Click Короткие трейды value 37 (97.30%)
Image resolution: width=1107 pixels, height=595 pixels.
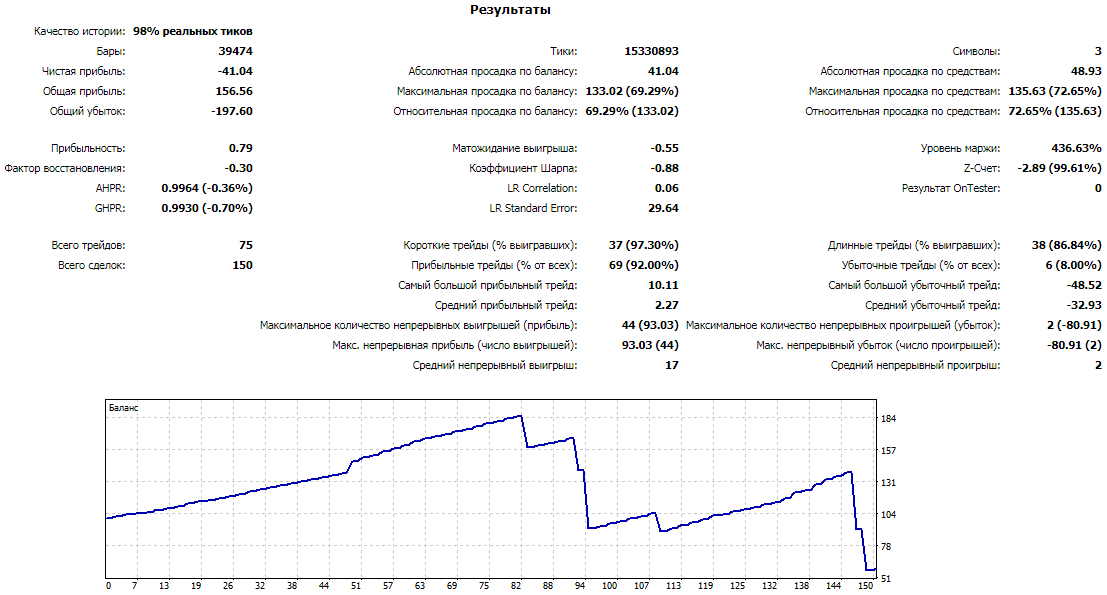(x=643, y=245)
